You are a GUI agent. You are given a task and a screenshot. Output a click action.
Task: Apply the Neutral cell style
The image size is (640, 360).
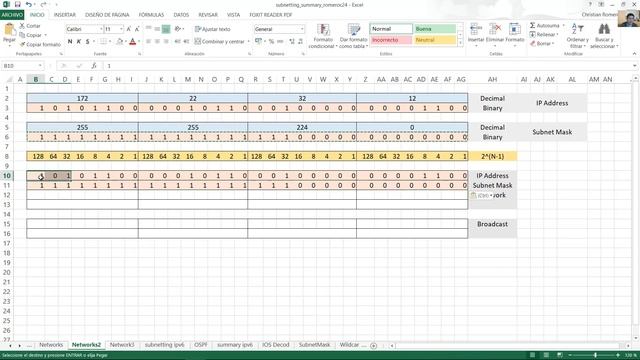pos(435,40)
